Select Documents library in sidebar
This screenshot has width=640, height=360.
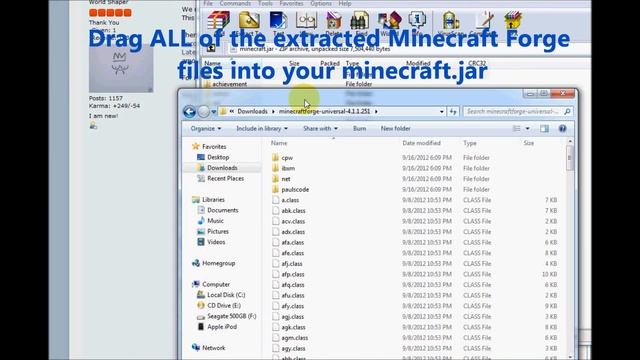click(222, 210)
